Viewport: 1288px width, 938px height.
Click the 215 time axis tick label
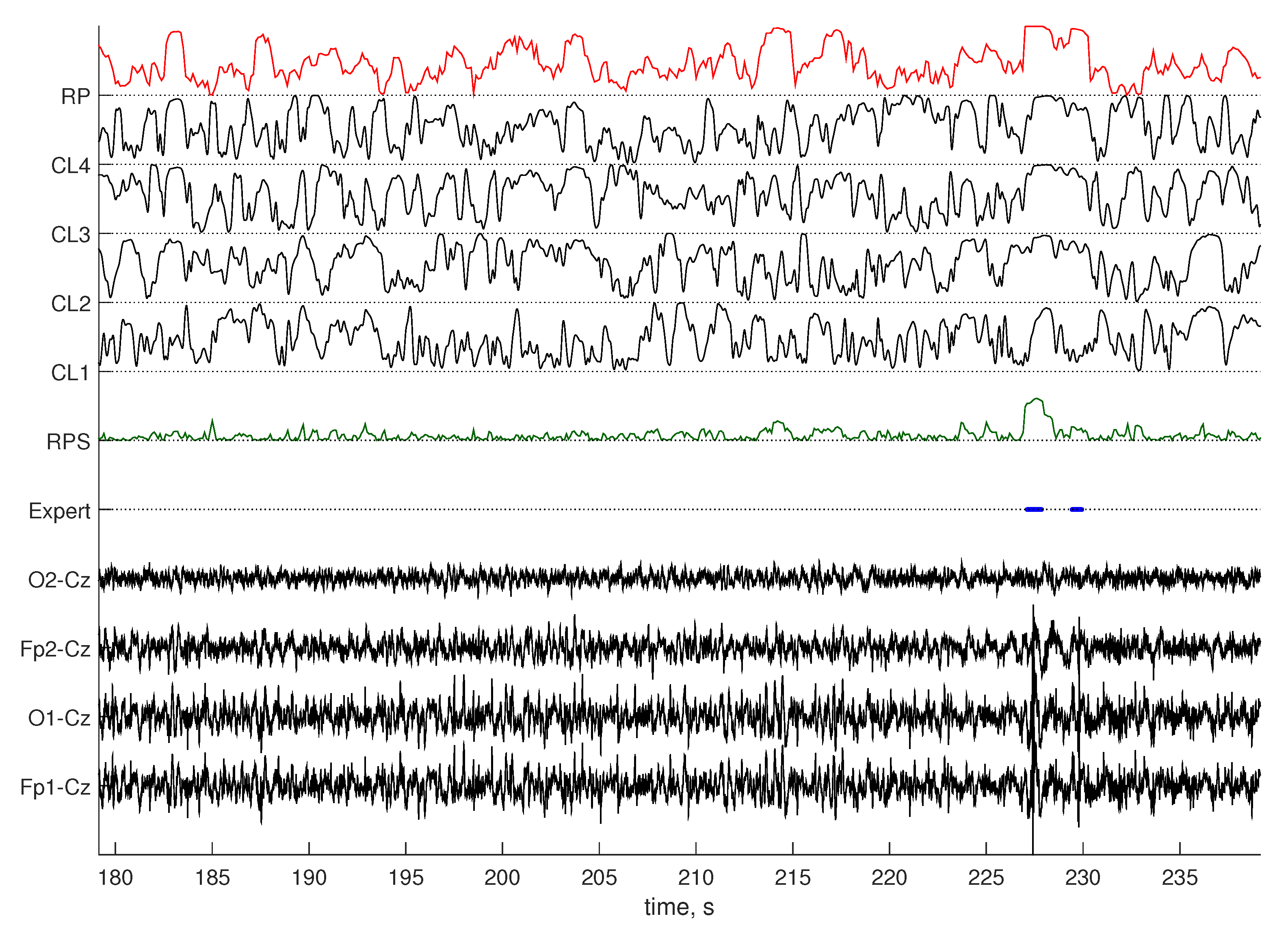(792, 878)
